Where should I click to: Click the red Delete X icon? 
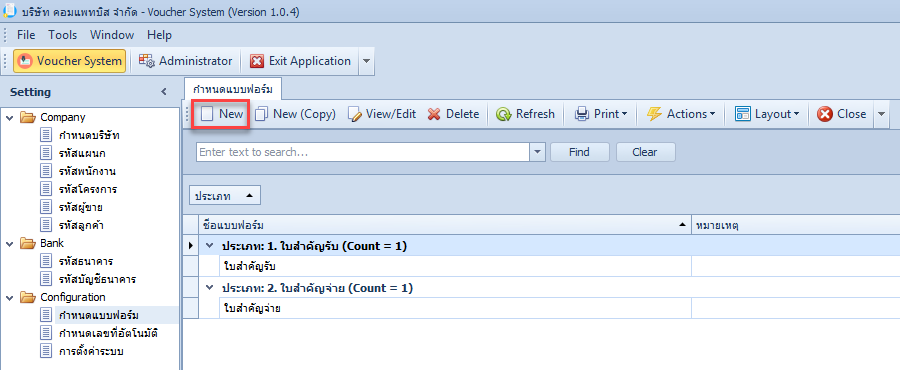[x=435, y=114]
